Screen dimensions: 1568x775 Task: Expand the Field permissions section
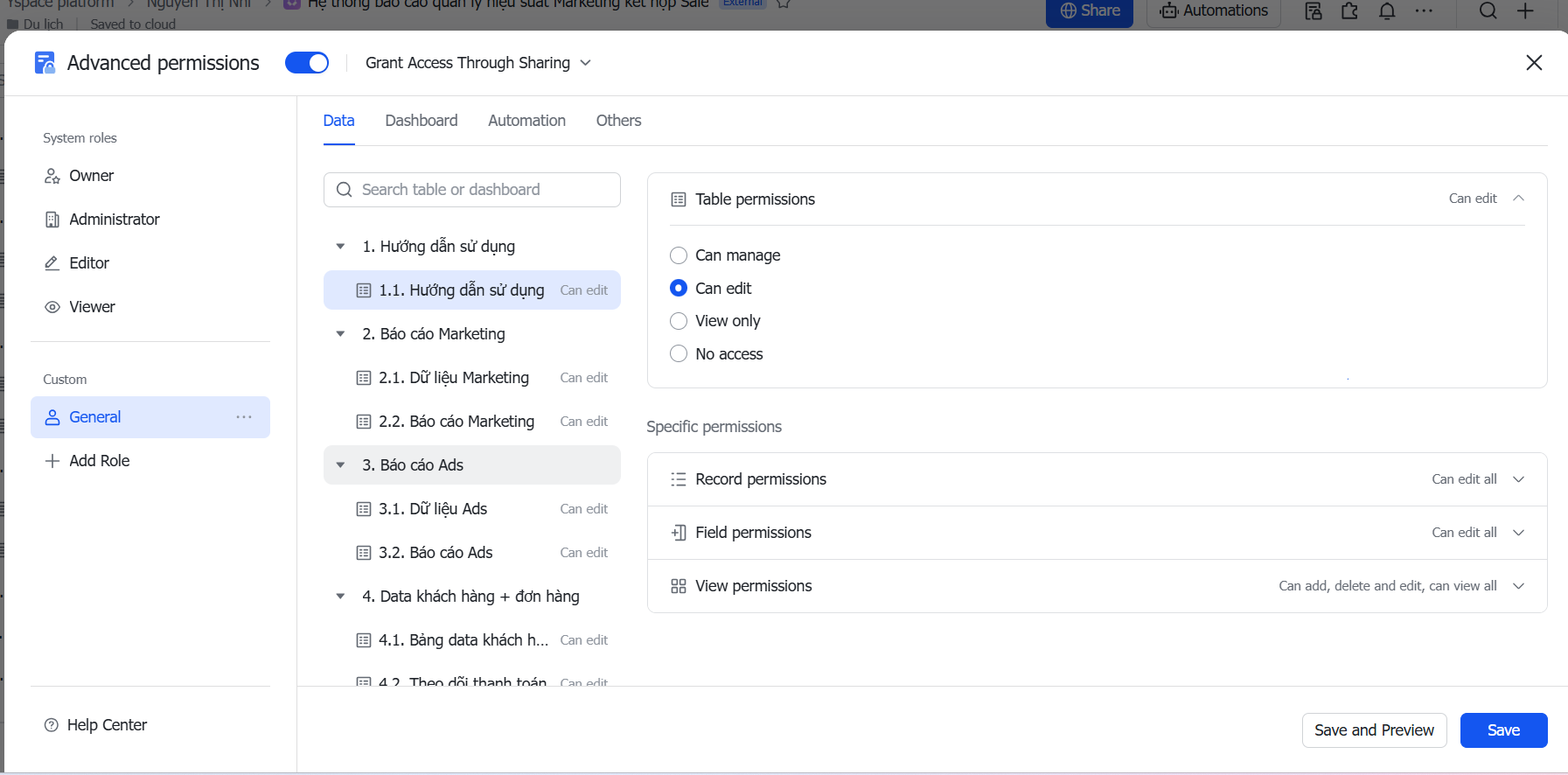[1098, 533]
